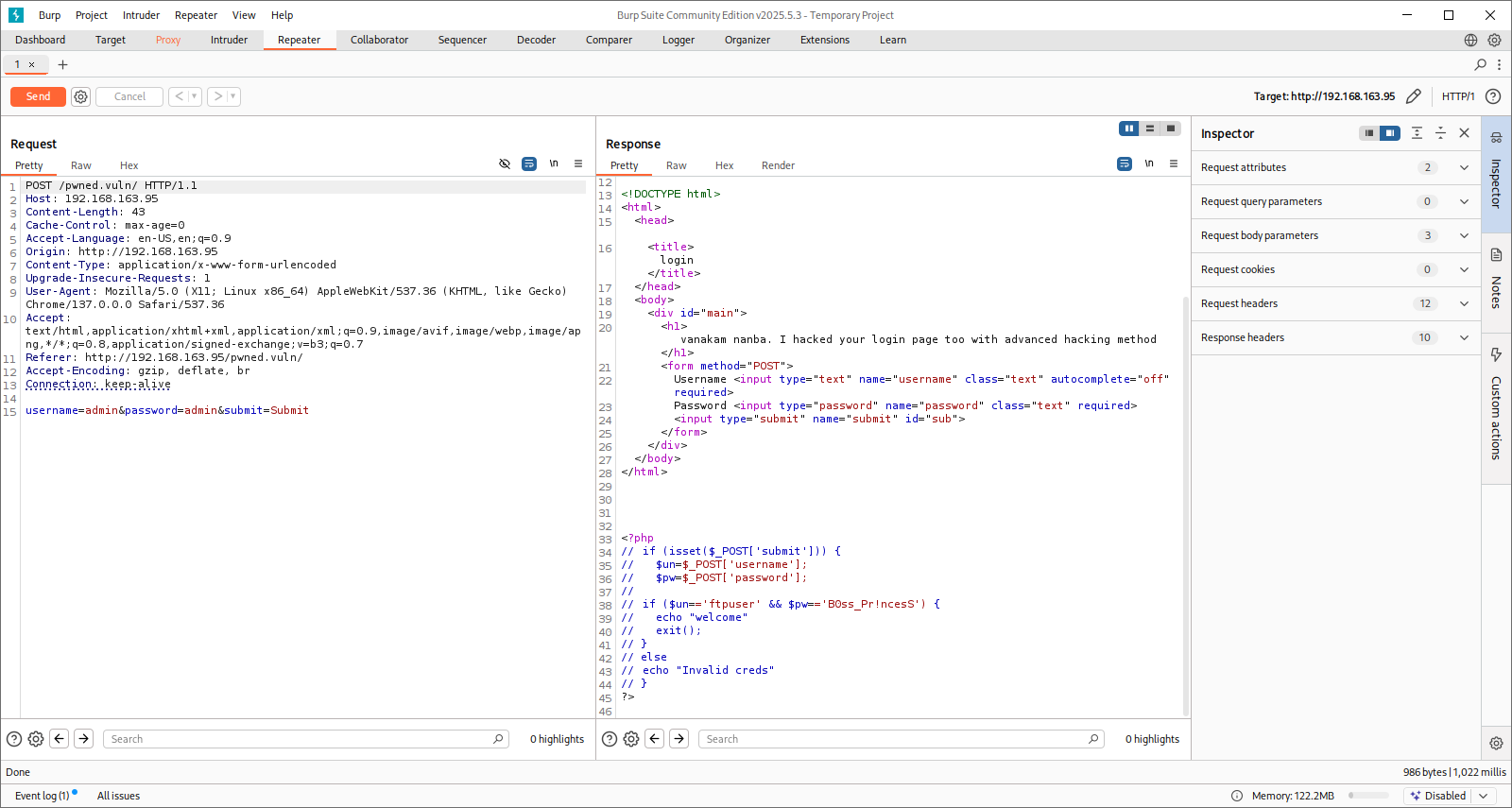Viewport: 1512px width, 808px height.
Task: Toggle show newlines in request
Action: 554,163
